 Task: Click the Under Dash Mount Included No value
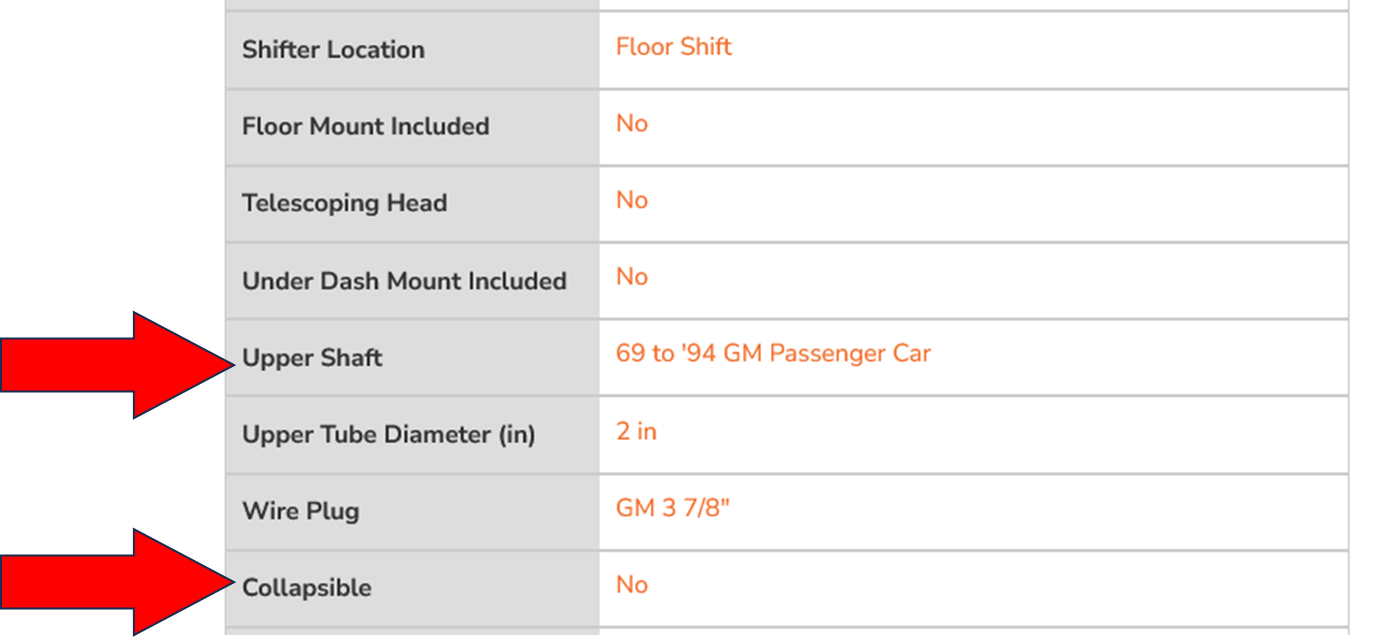(632, 277)
